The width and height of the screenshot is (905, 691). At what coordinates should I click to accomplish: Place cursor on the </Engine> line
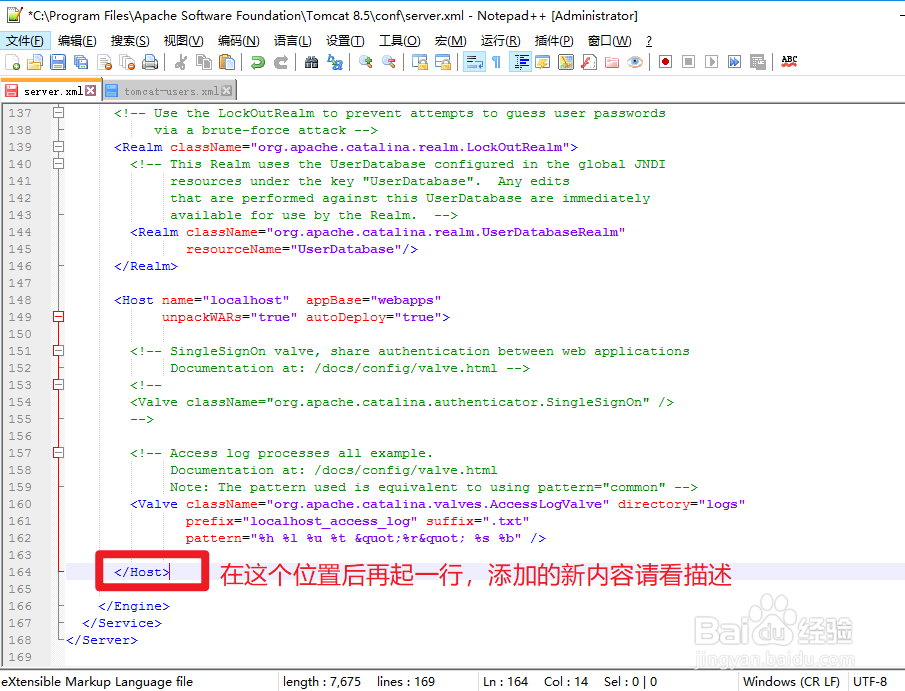coord(134,606)
